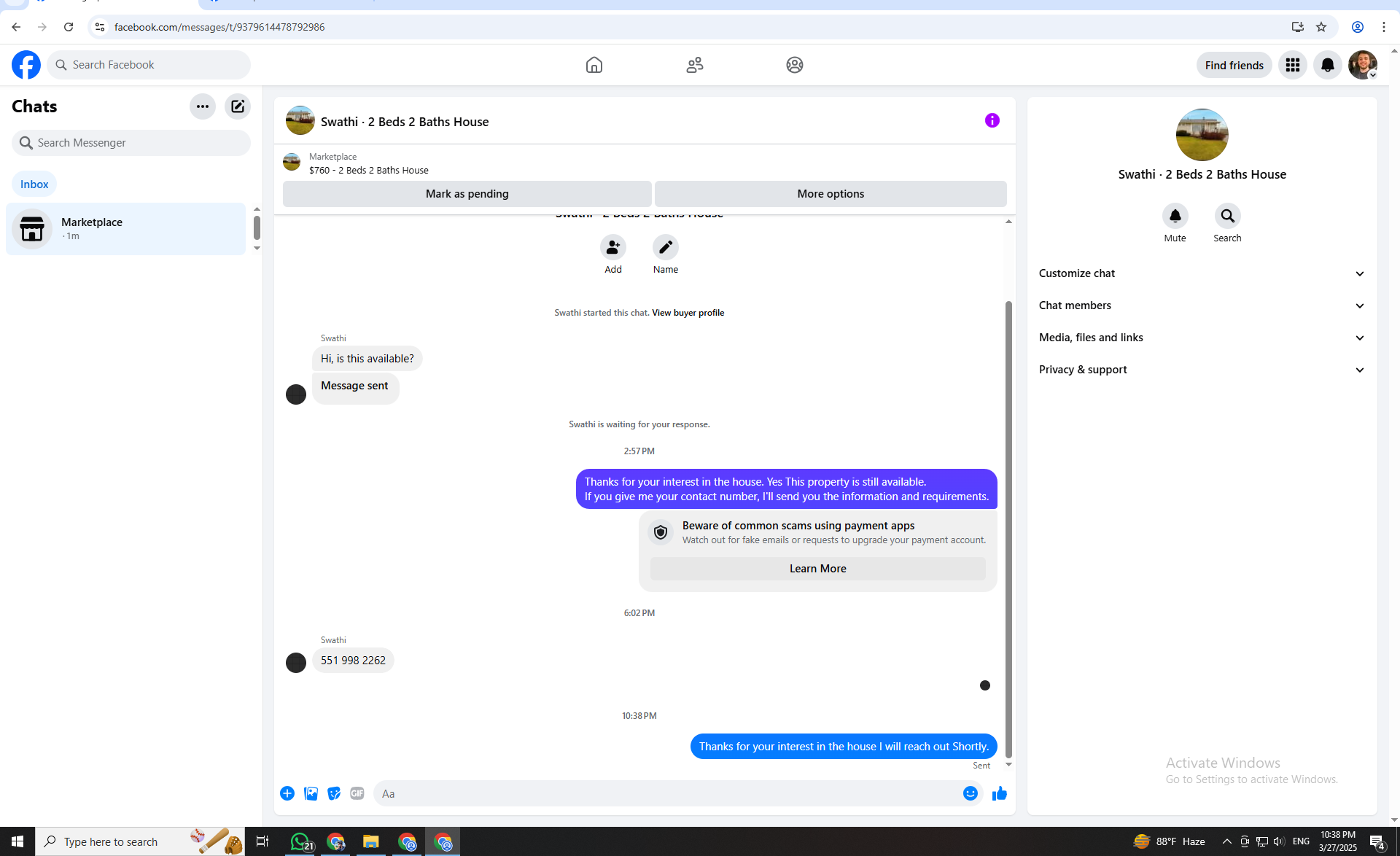Open the Facebook apps grid menu

pos(1293,65)
